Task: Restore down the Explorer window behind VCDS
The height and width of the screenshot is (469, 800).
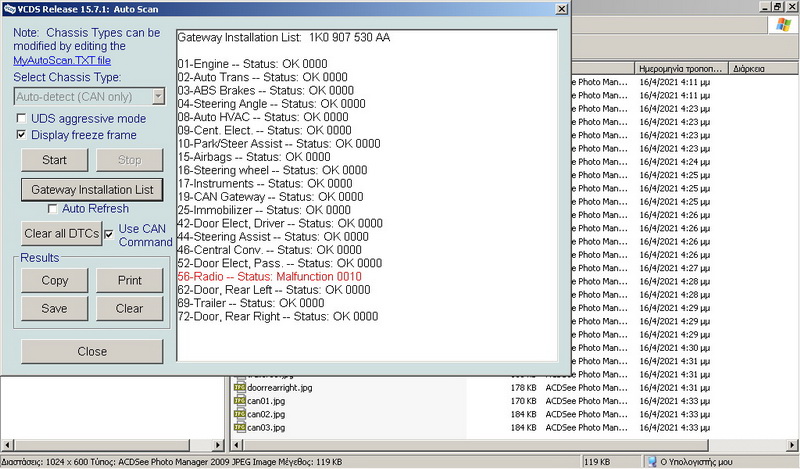Action: [x=778, y=7]
